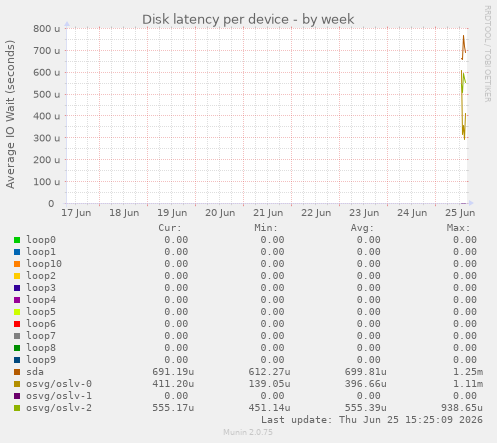Screen dimensions: 497x443
Task: Click the loop3 dark blue legend swatch
Action: point(17,288)
